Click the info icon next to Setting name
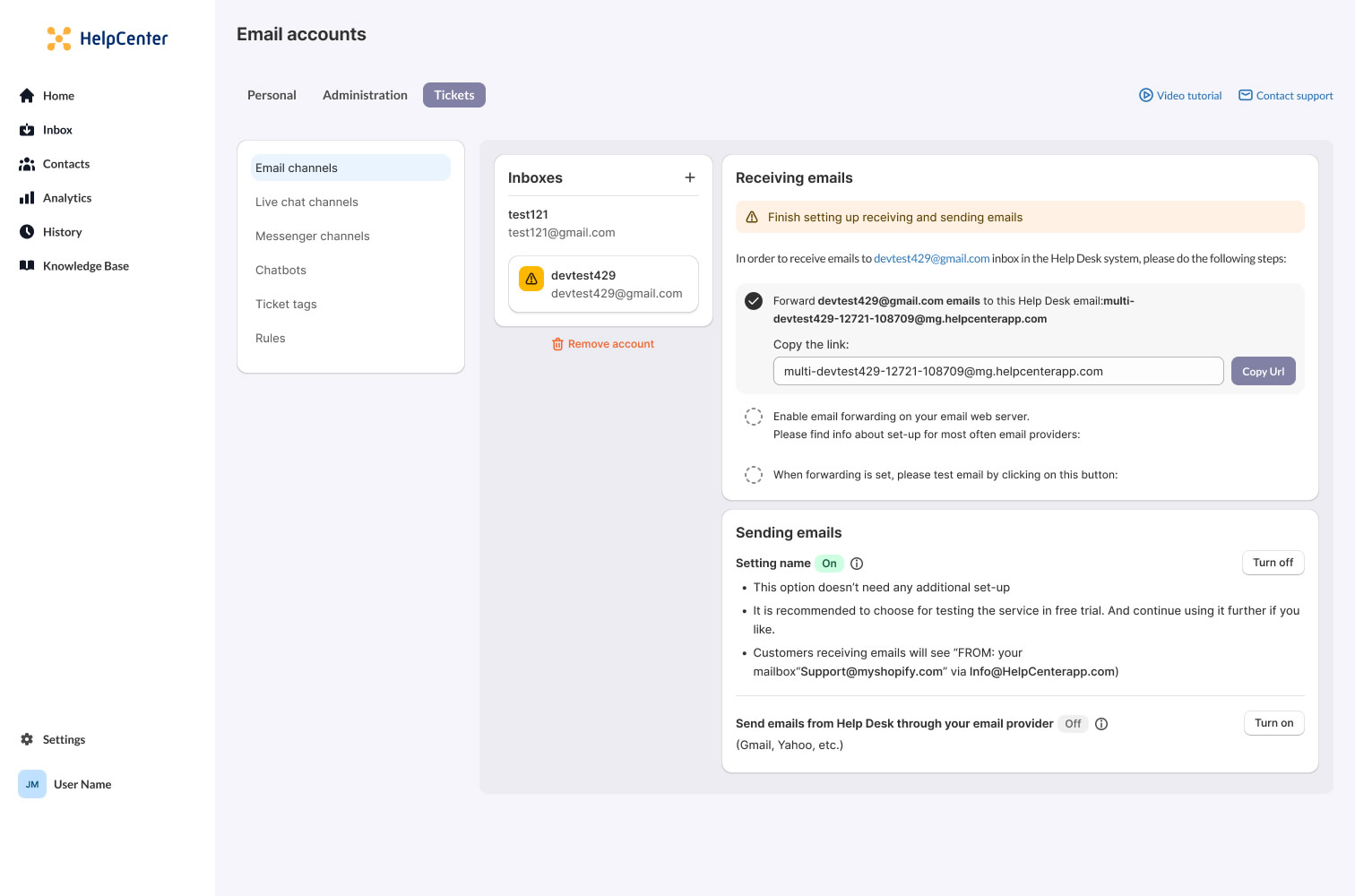 coord(857,563)
